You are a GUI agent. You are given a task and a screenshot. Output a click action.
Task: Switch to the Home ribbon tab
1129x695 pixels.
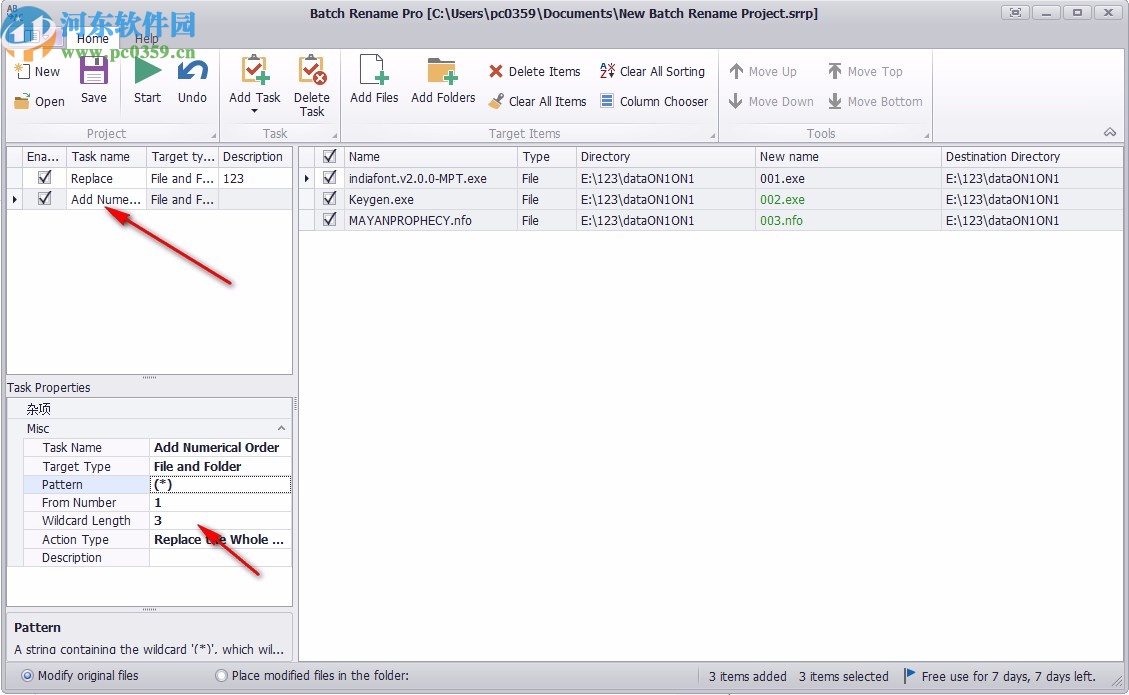(x=93, y=39)
